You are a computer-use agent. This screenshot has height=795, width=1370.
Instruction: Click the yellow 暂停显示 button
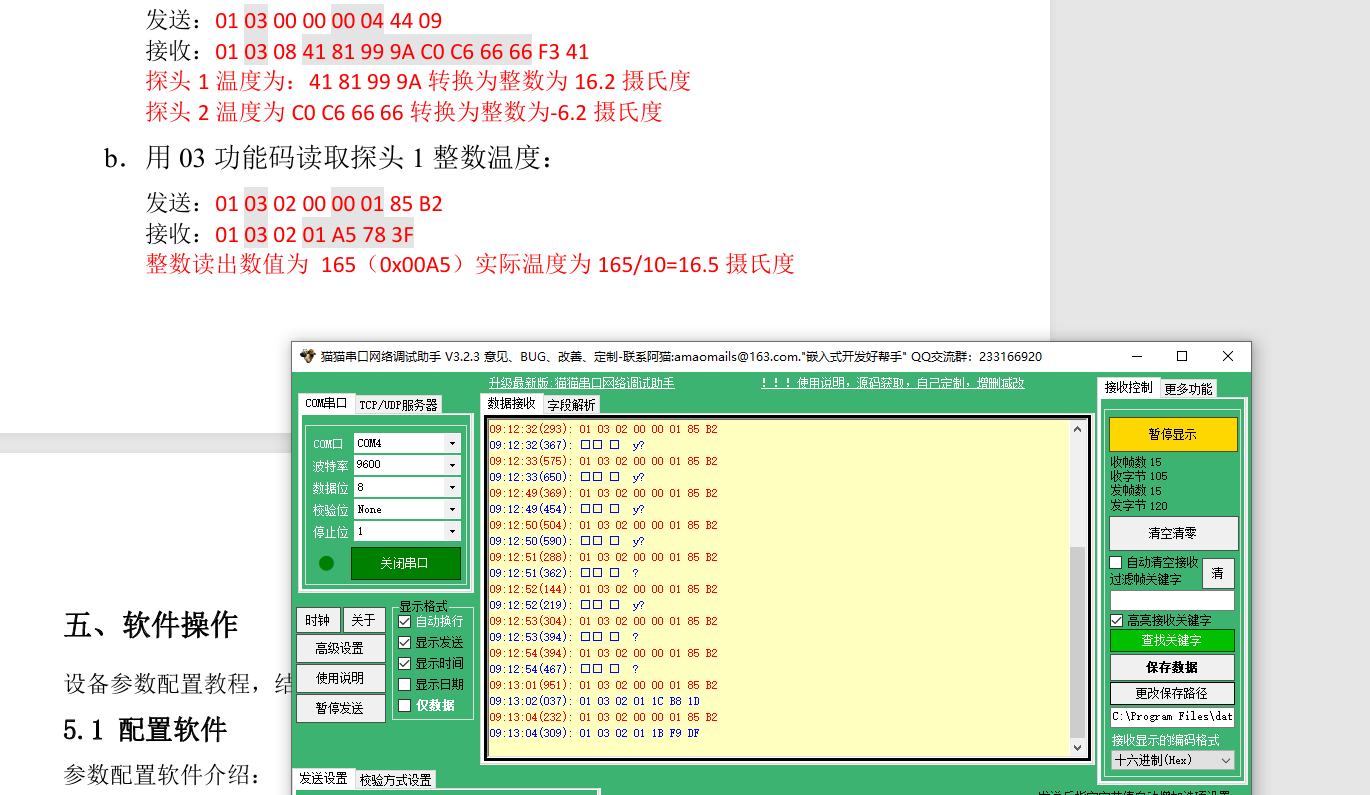click(1173, 435)
